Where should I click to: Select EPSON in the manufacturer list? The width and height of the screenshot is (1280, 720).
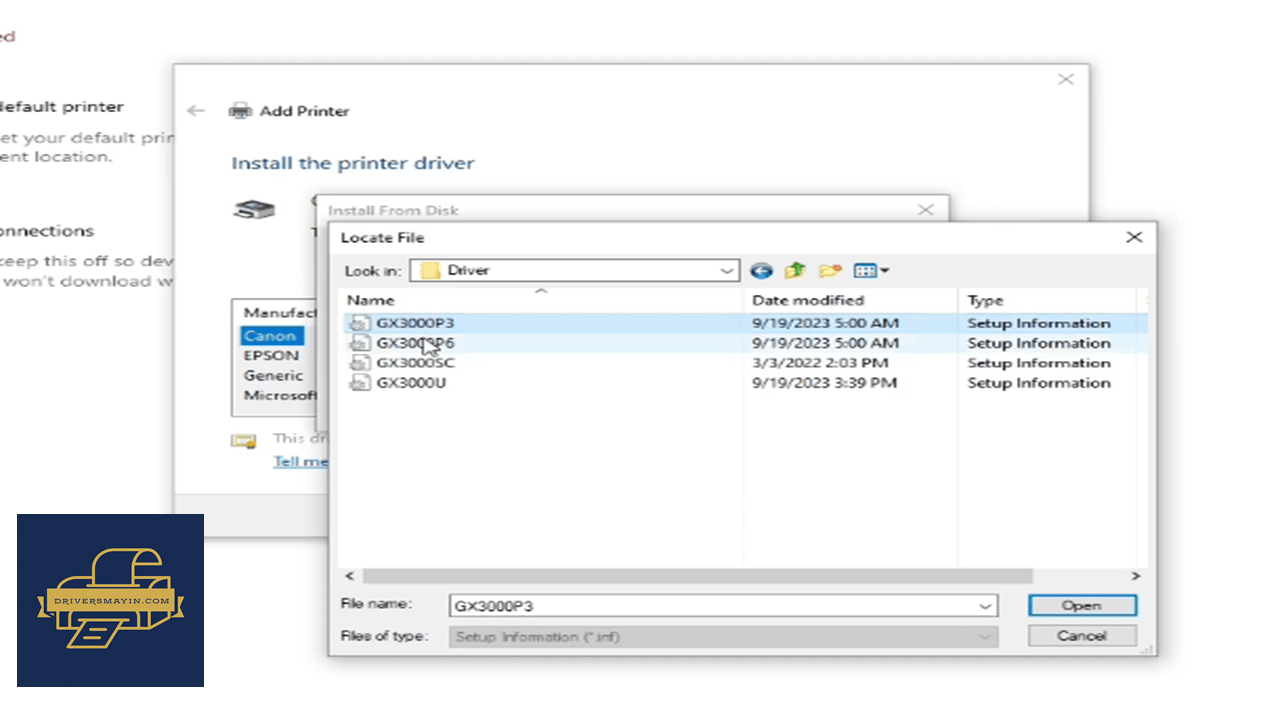(x=271, y=355)
